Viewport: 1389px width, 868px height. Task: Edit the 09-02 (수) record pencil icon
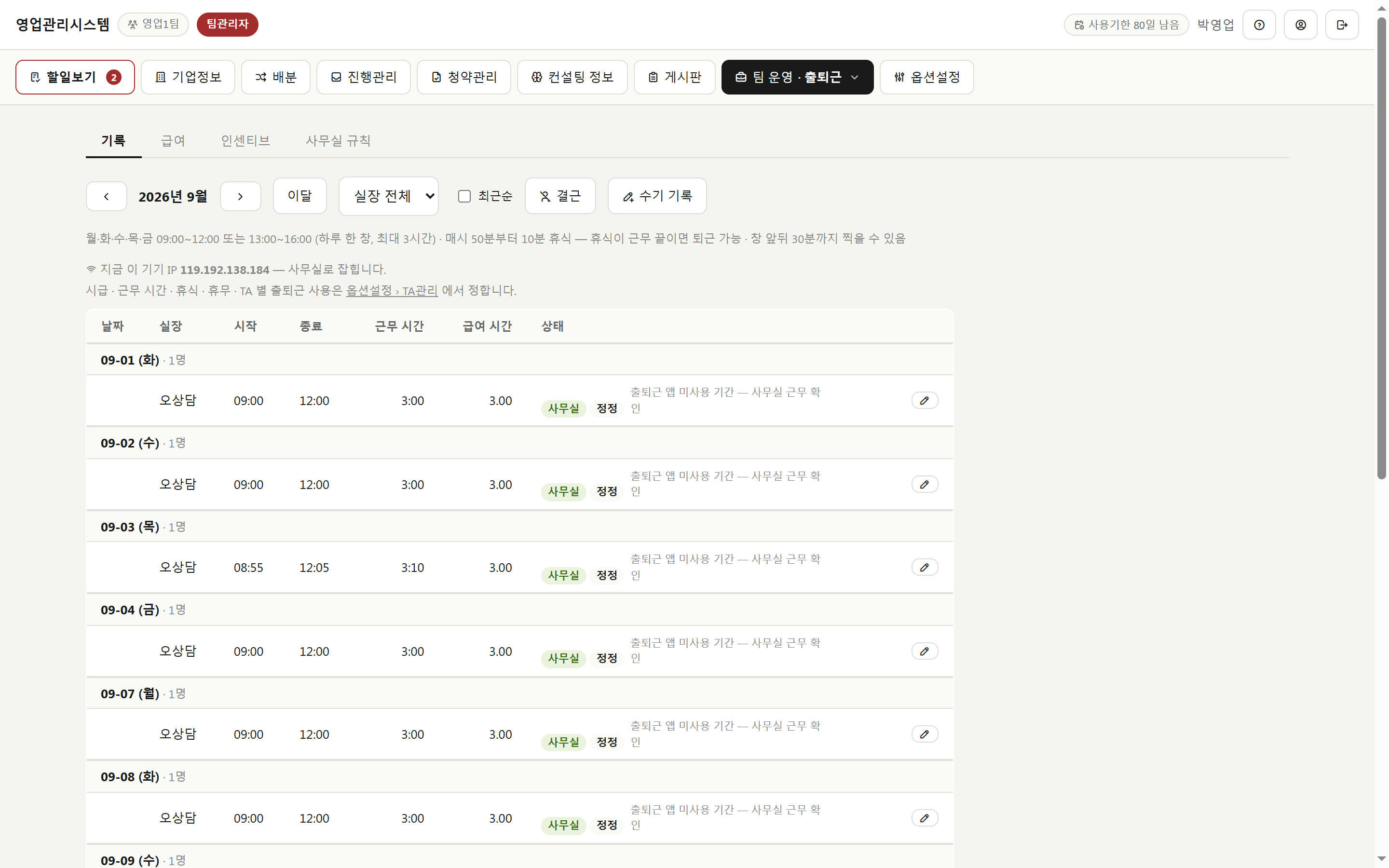924,484
